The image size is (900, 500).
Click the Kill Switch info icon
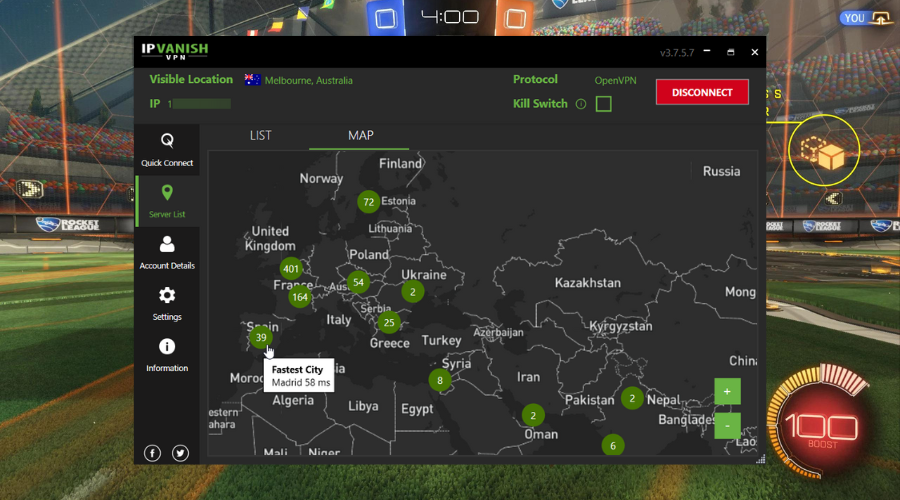[x=580, y=104]
